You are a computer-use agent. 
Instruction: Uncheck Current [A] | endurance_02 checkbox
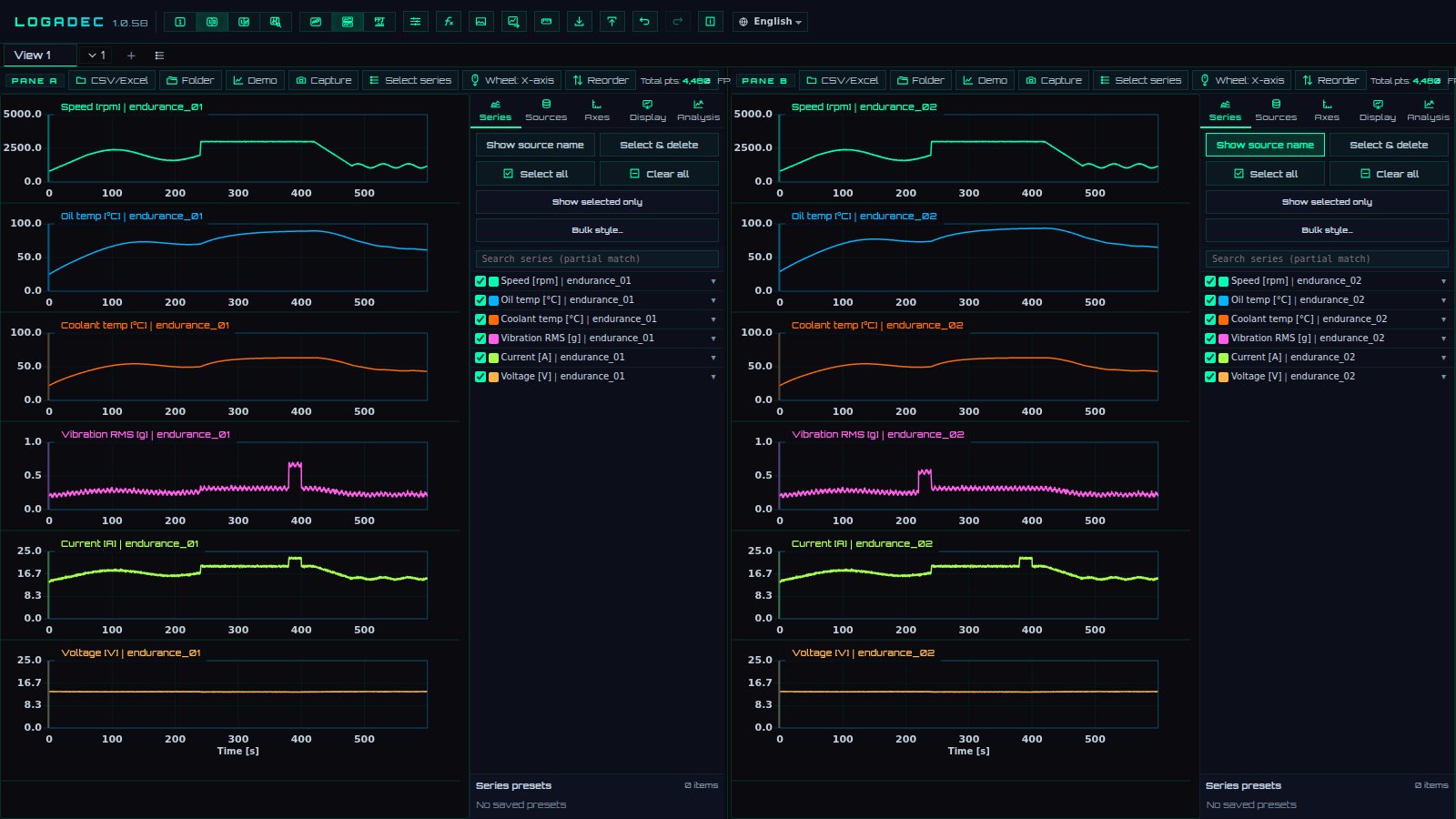[1210, 358]
